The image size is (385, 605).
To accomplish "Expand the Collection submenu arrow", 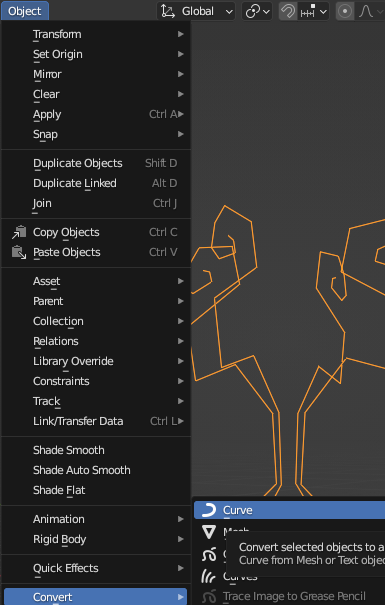I will pos(181,321).
